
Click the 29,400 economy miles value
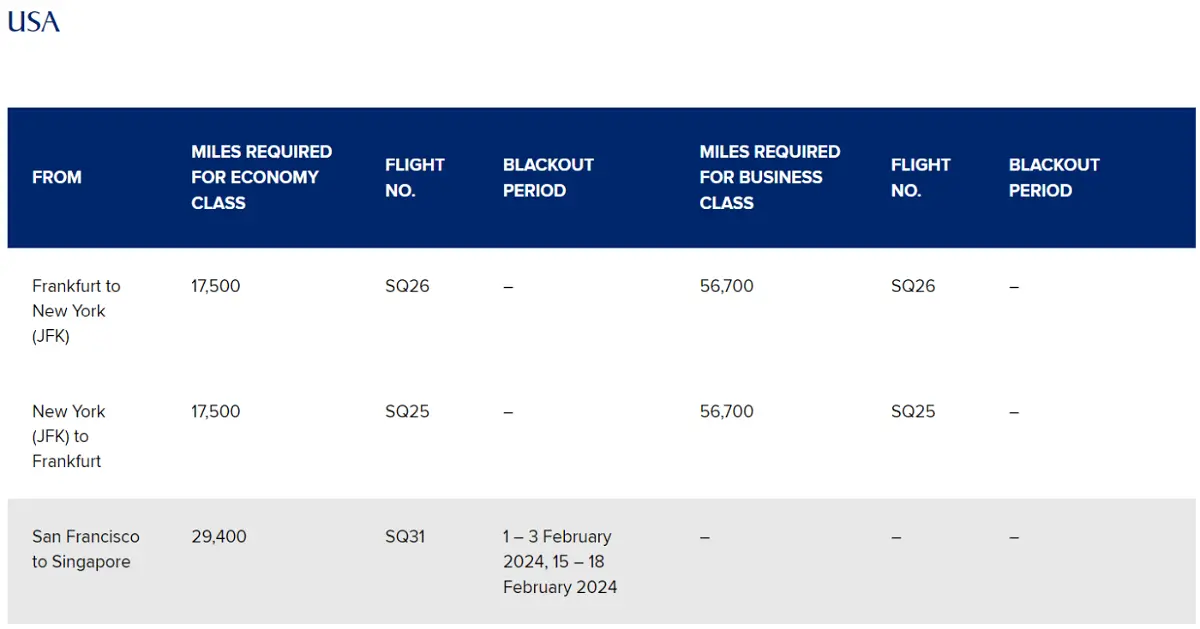click(216, 536)
